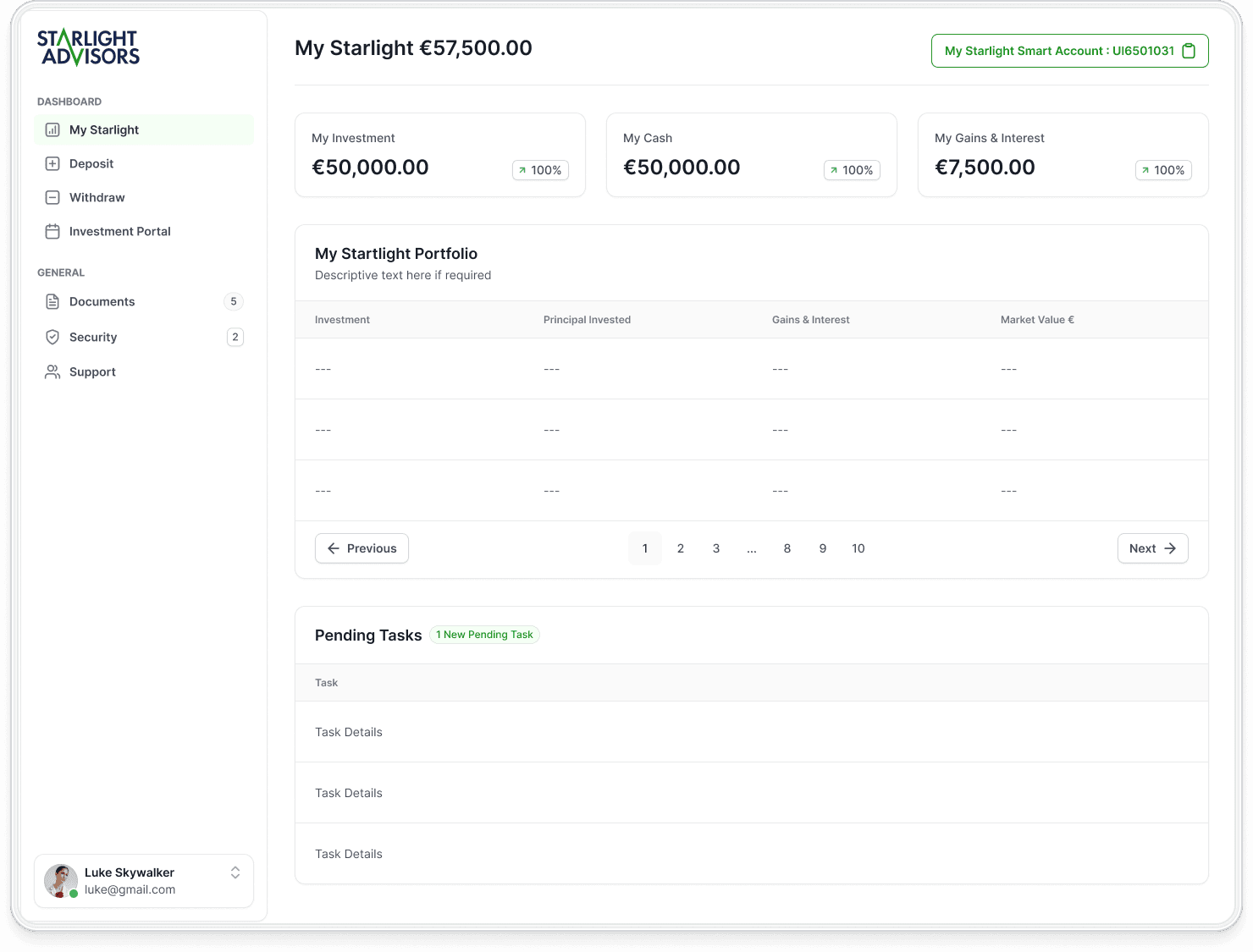Screen dimensions: 1253x952
Task: Expand the Luke Skywalker account chevron
Action: pos(235,872)
